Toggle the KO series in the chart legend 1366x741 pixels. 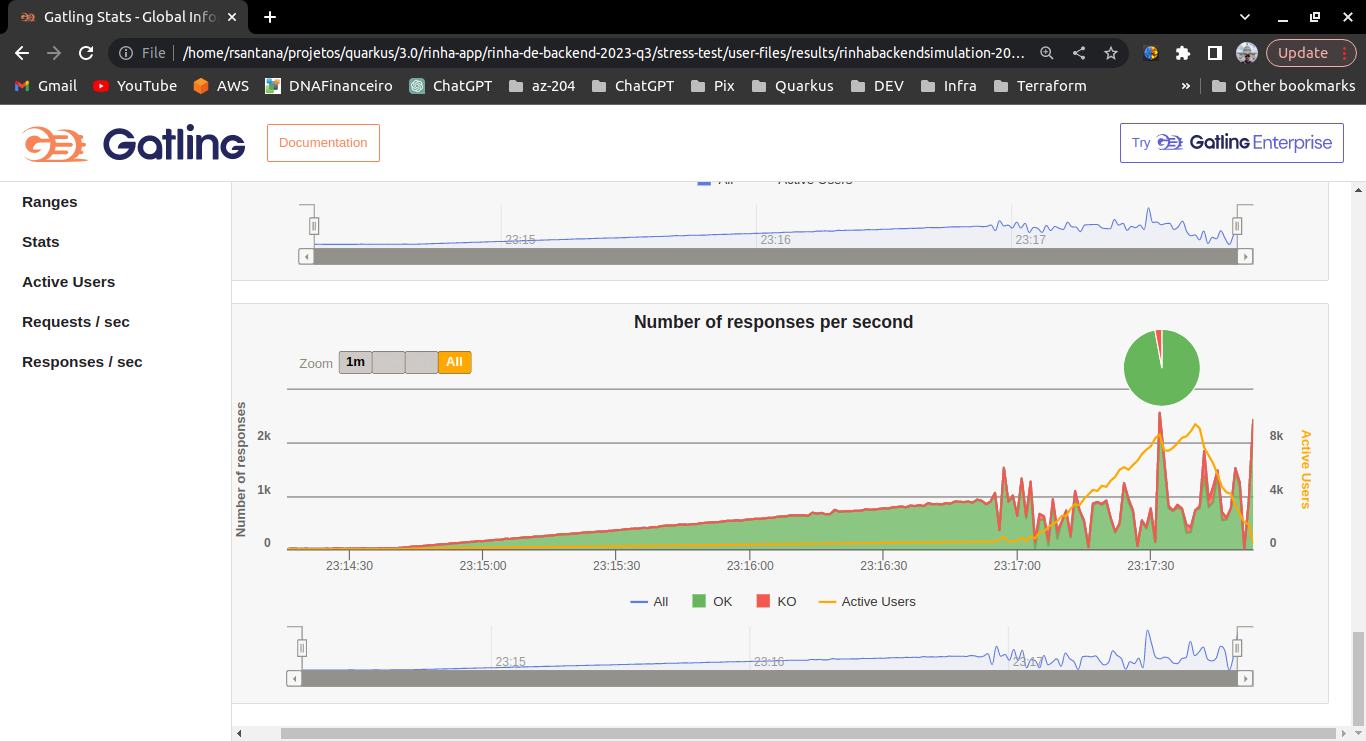click(776, 601)
